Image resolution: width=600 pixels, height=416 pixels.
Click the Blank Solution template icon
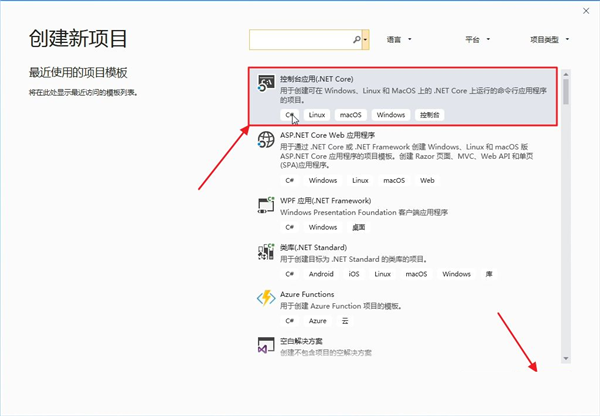click(x=266, y=345)
